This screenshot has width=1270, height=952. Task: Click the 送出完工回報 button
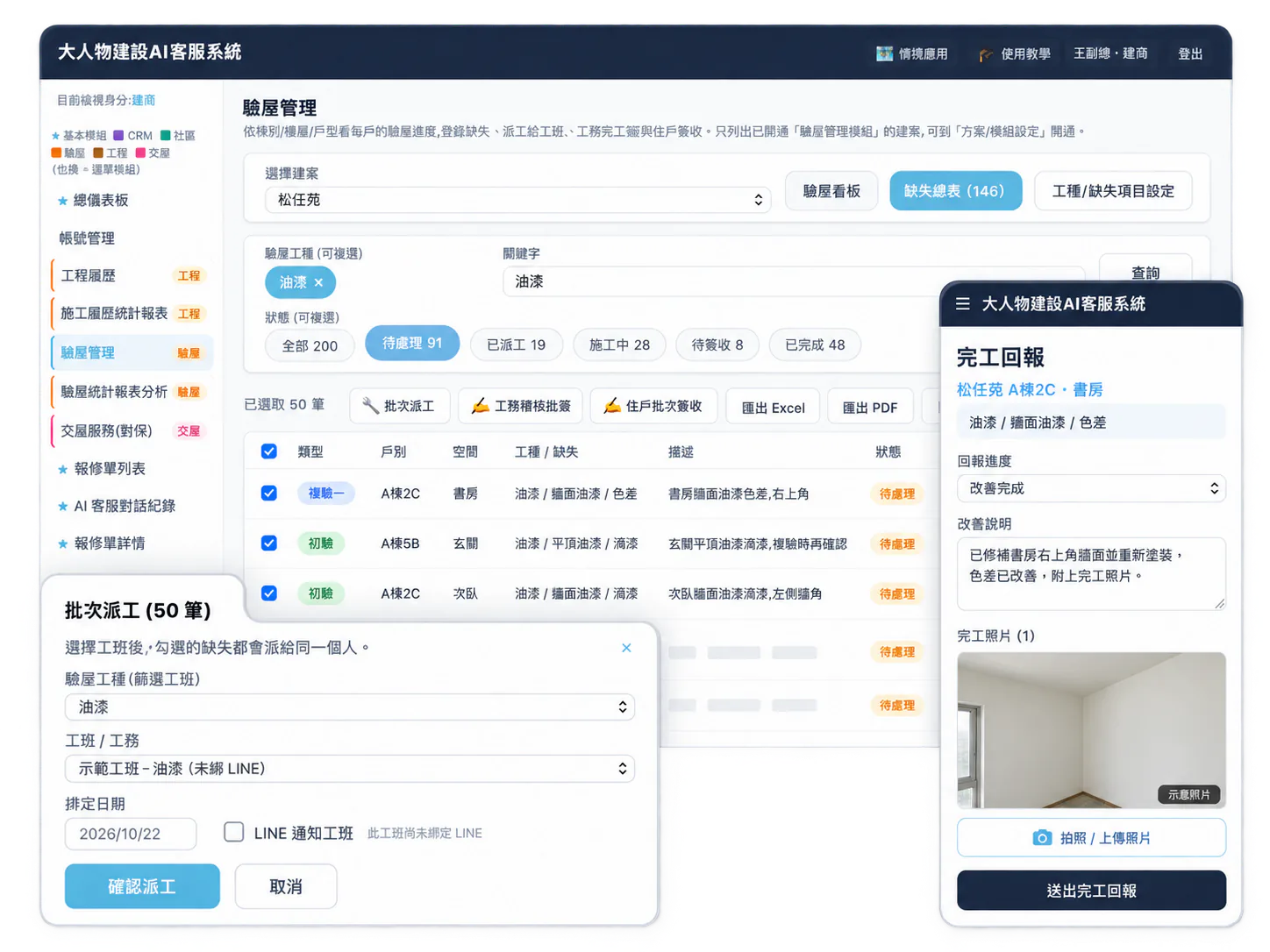click(1091, 891)
